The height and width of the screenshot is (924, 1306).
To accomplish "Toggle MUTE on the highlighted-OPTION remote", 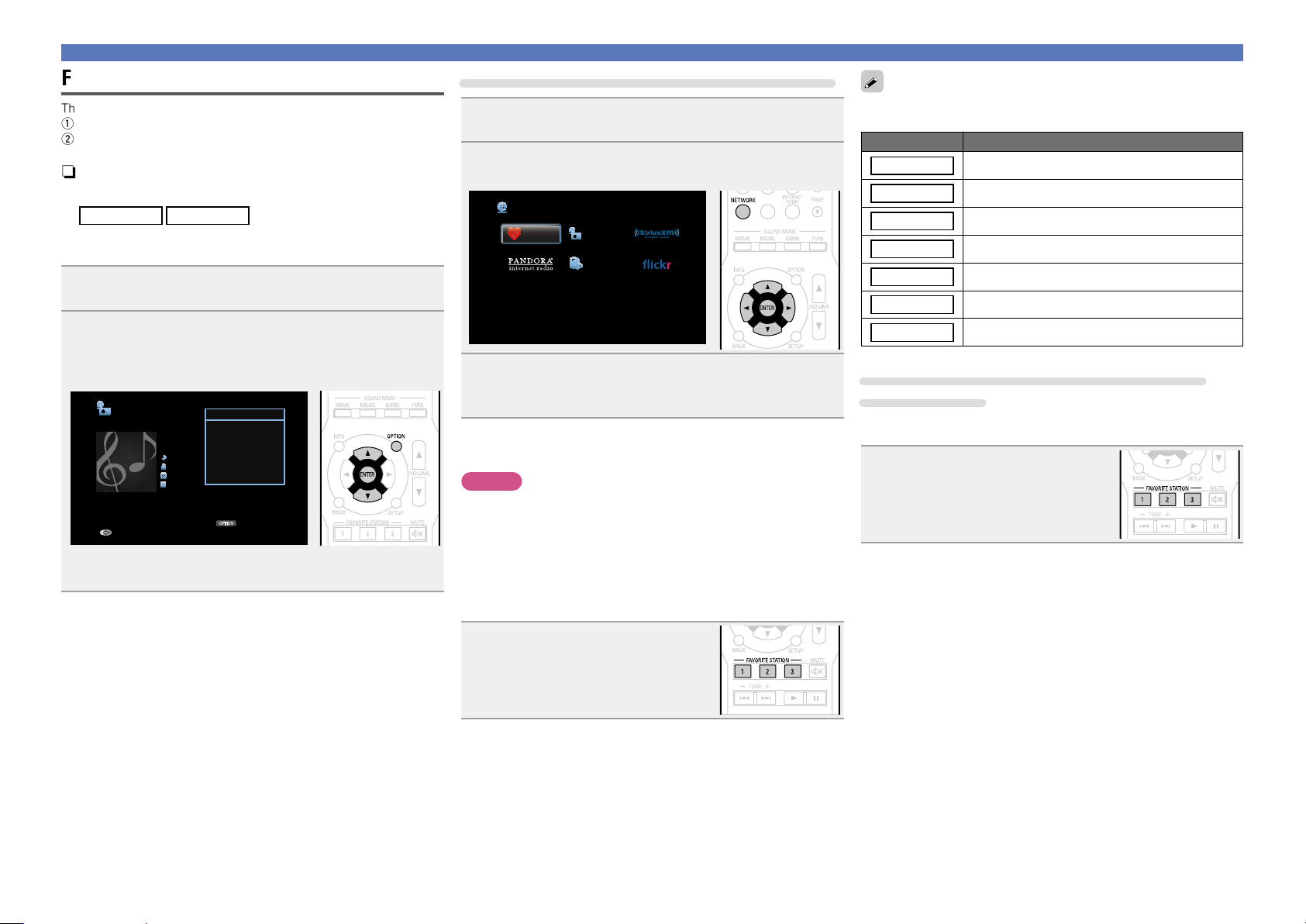I will (418, 533).
